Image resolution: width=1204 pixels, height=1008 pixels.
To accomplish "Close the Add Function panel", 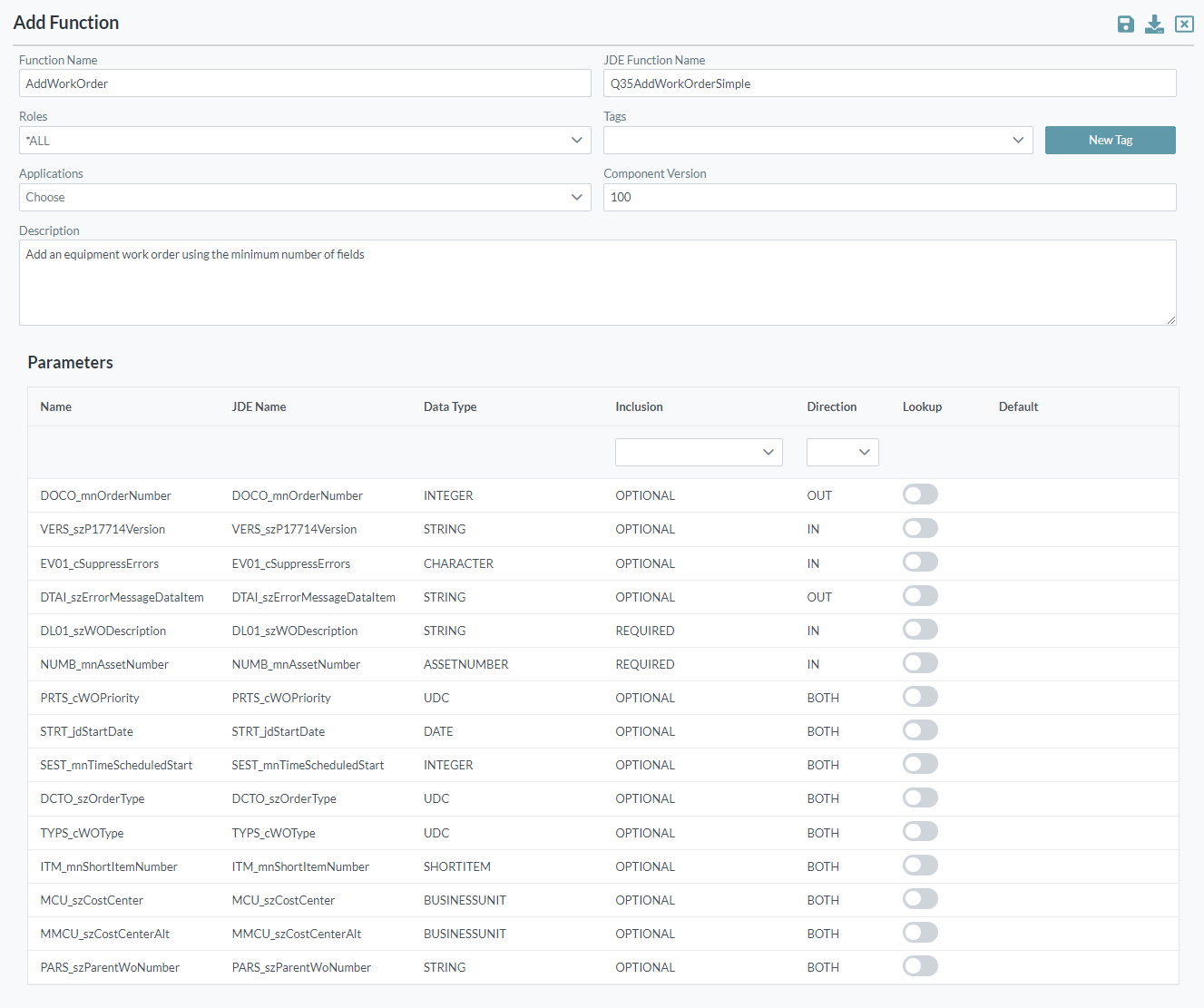I will (1184, 24).
